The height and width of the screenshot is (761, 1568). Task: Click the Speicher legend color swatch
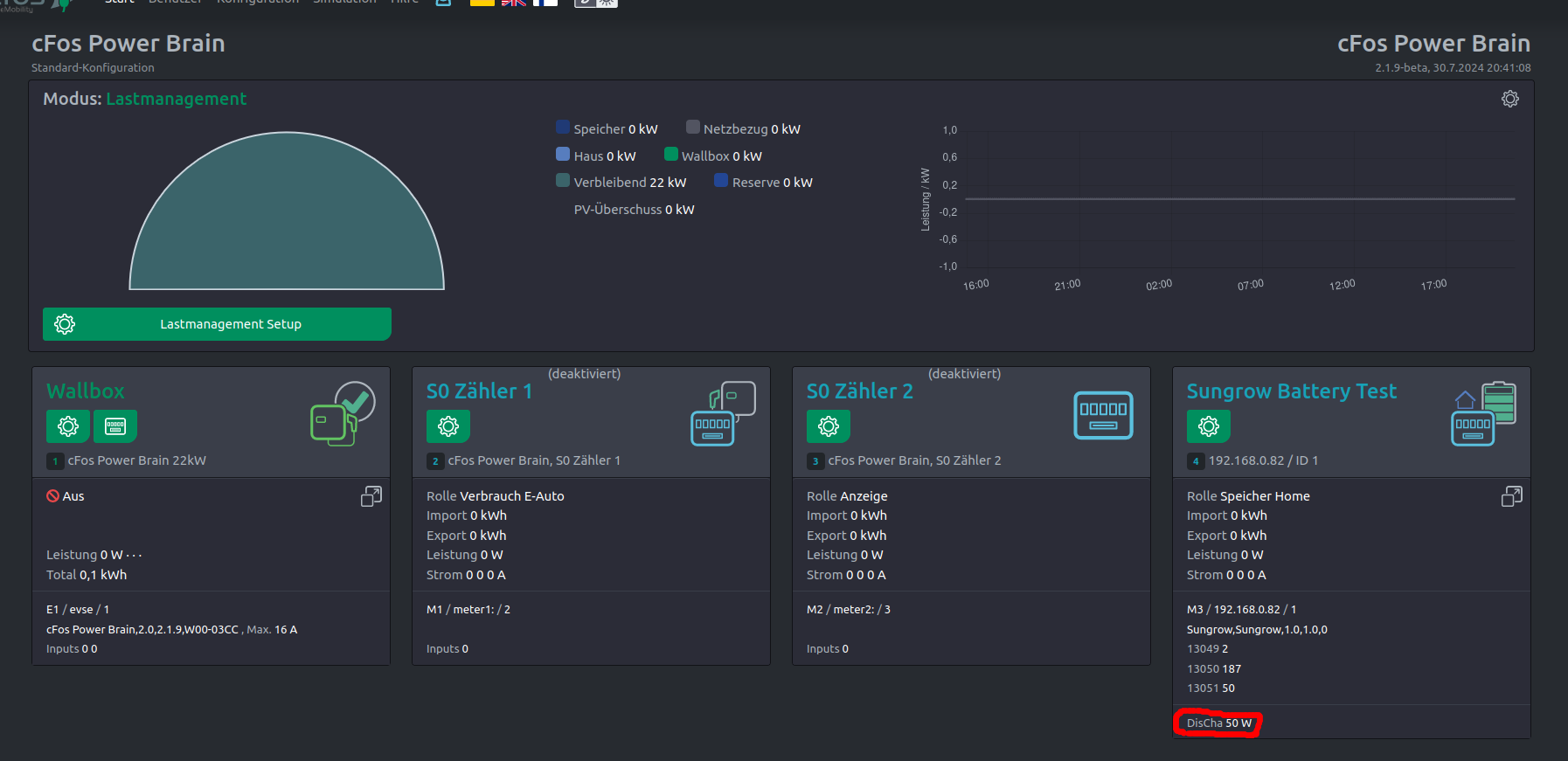coord(563,128)
